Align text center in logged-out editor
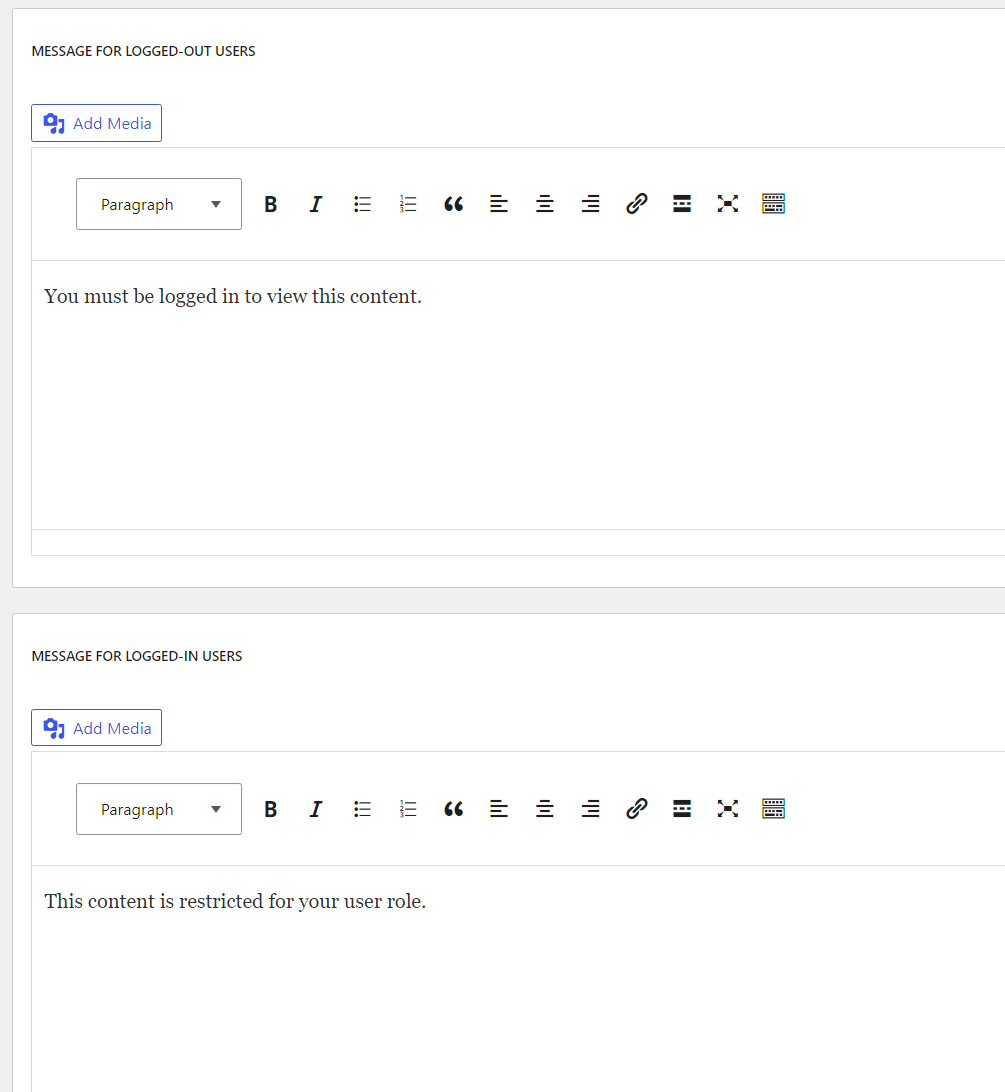 point(545,204)
